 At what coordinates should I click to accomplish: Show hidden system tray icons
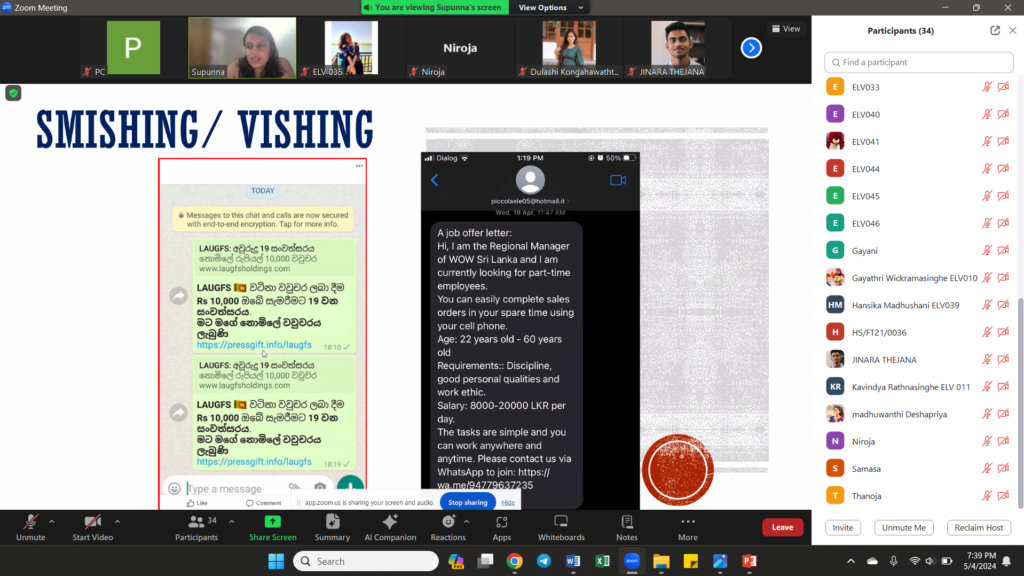850,561
